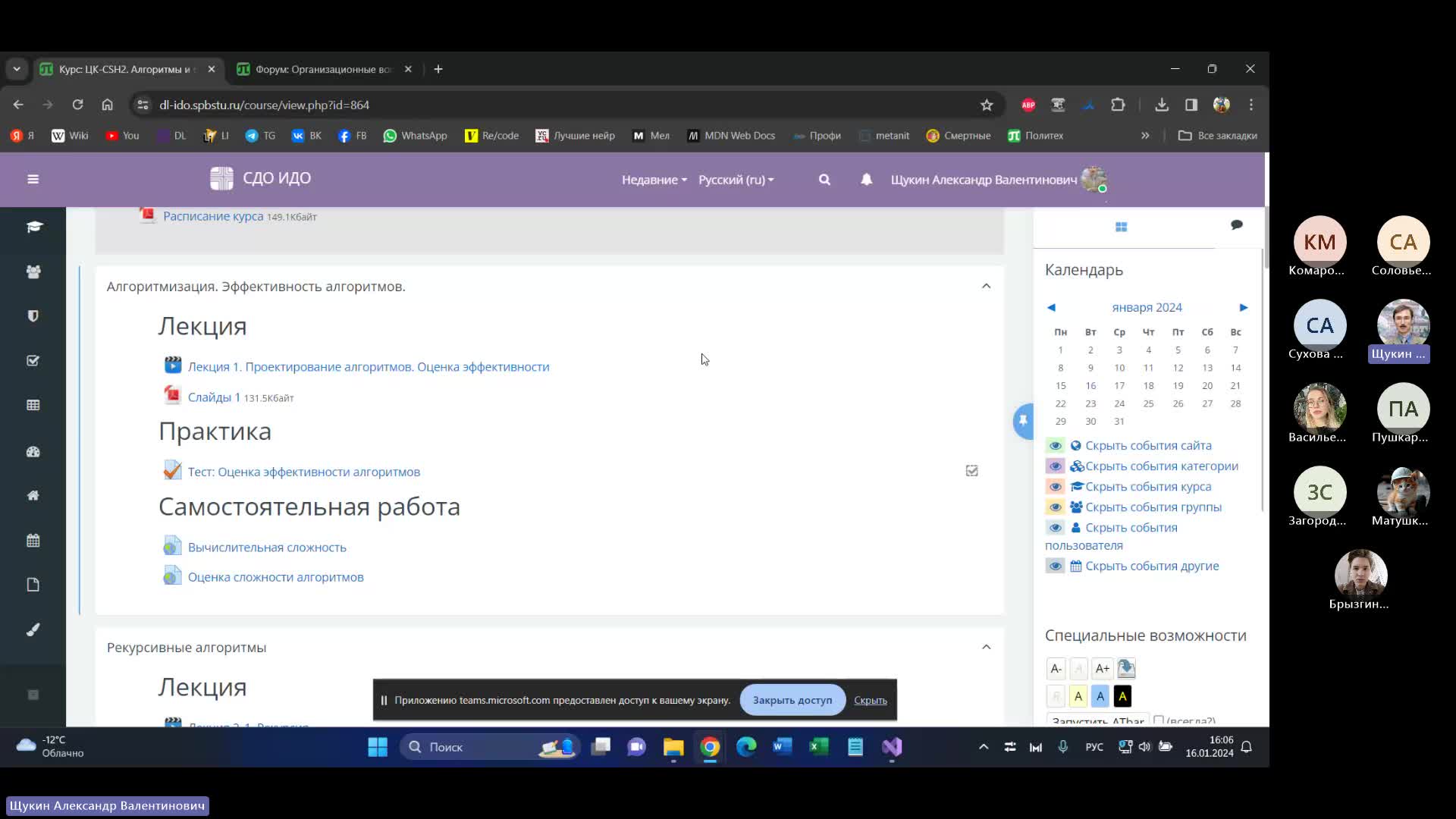Open the site search magnifier icon
Screen dimensions: 1456x819
[x=824, y=180]
